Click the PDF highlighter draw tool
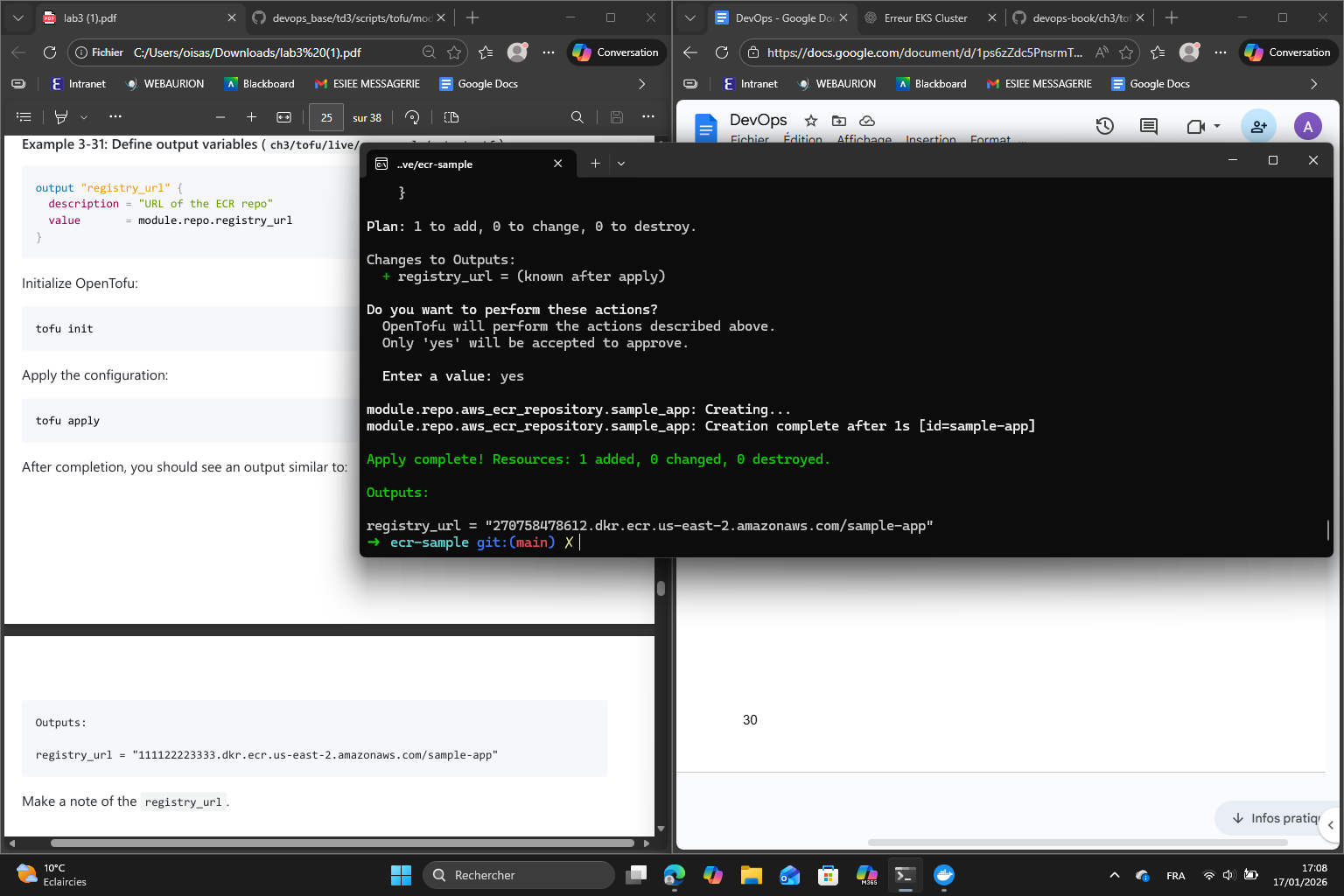The image size is (1344, 896). click(x=61, y=116)
